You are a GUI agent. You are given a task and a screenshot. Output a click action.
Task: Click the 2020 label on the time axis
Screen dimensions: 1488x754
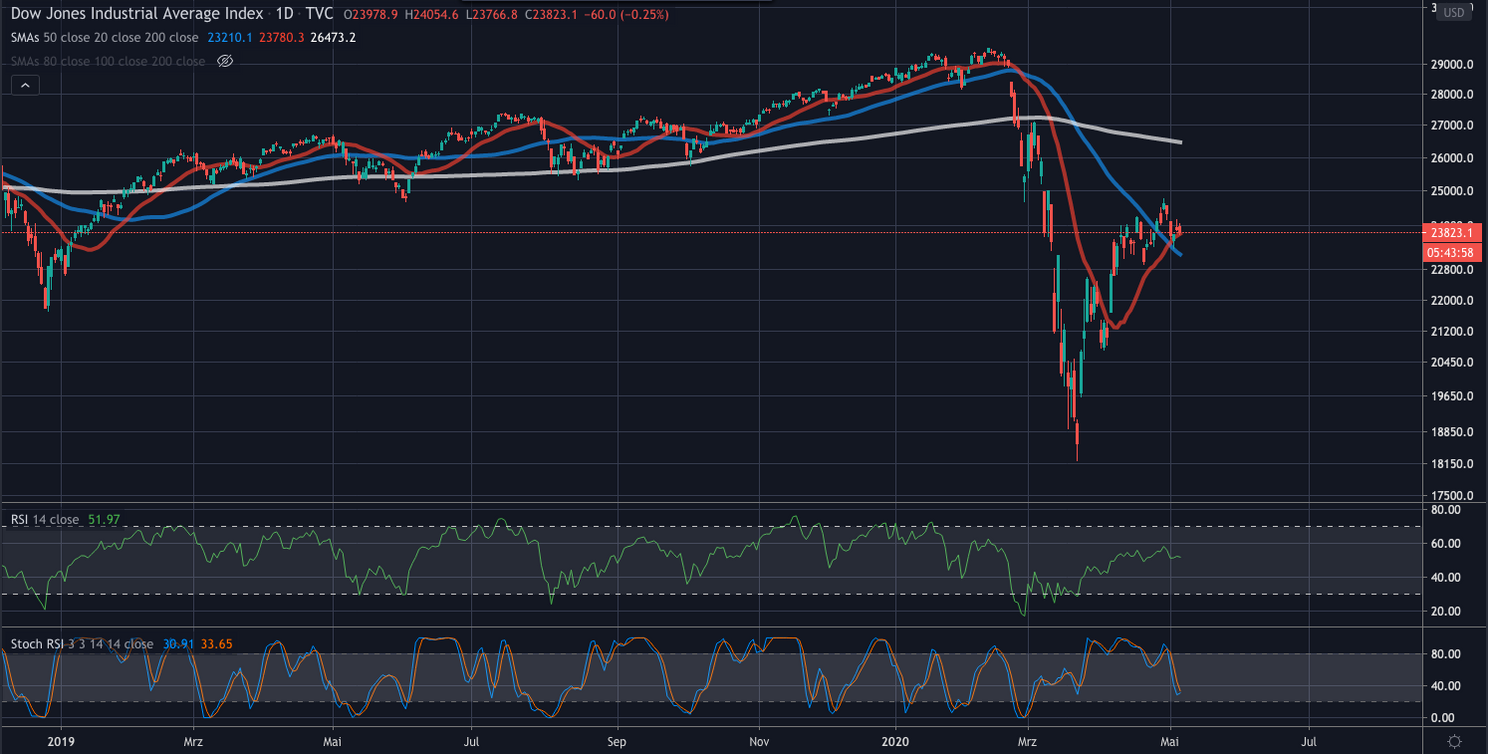(895, 741)
